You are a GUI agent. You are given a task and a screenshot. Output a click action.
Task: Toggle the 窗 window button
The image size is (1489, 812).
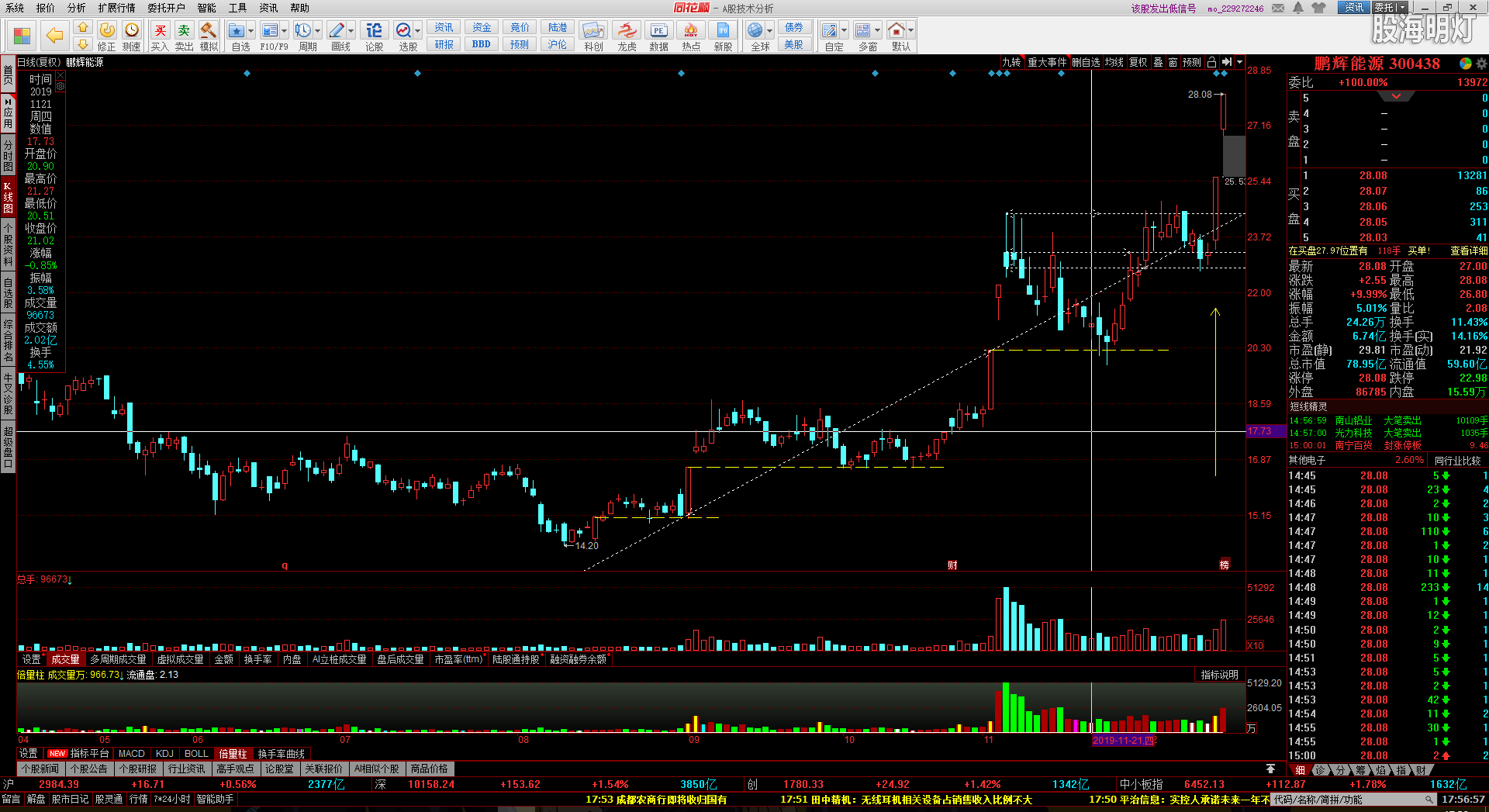click(1173, 62)
